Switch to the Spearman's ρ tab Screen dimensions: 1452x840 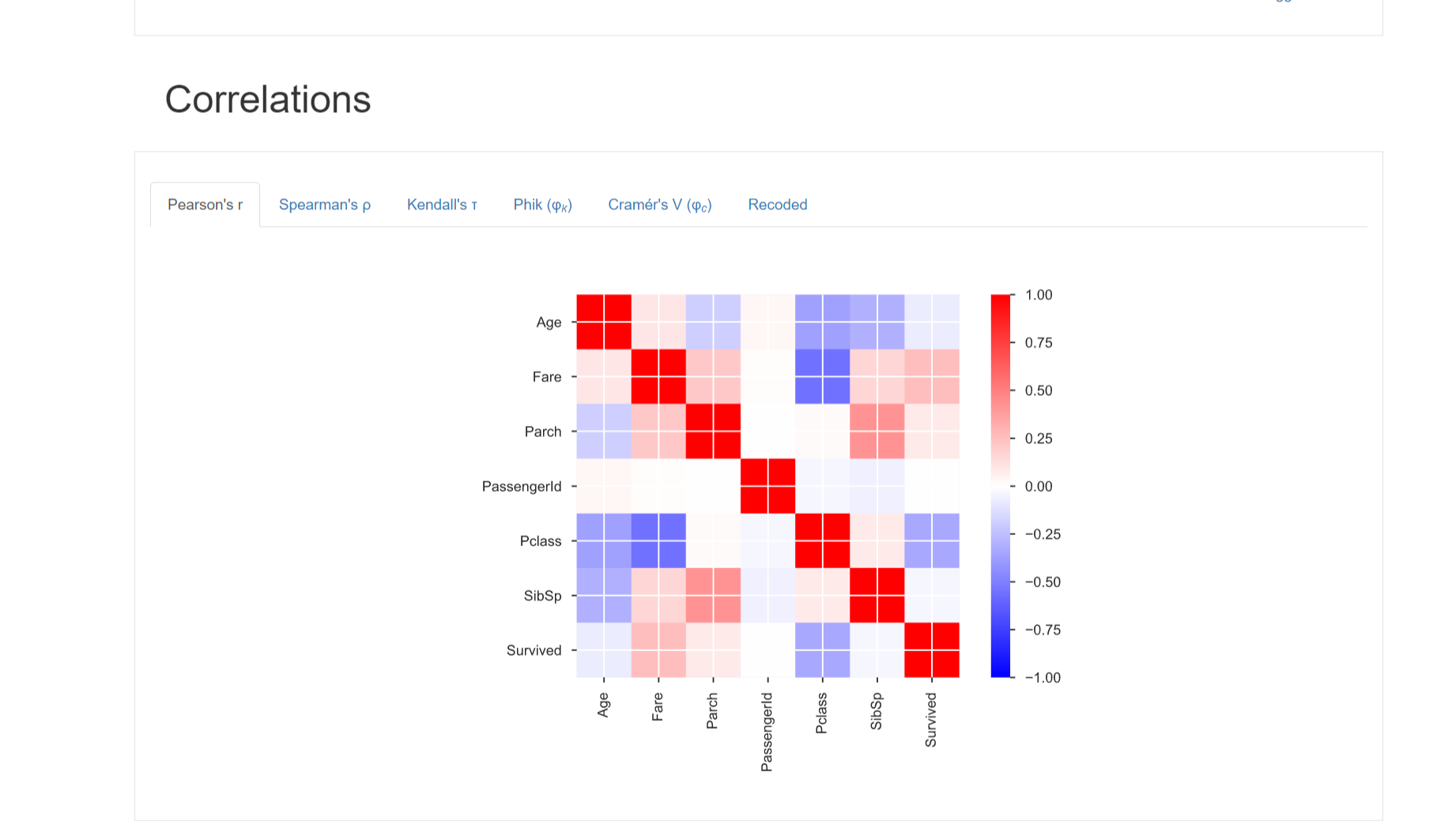pyautogui.click(x=325, y=205)
